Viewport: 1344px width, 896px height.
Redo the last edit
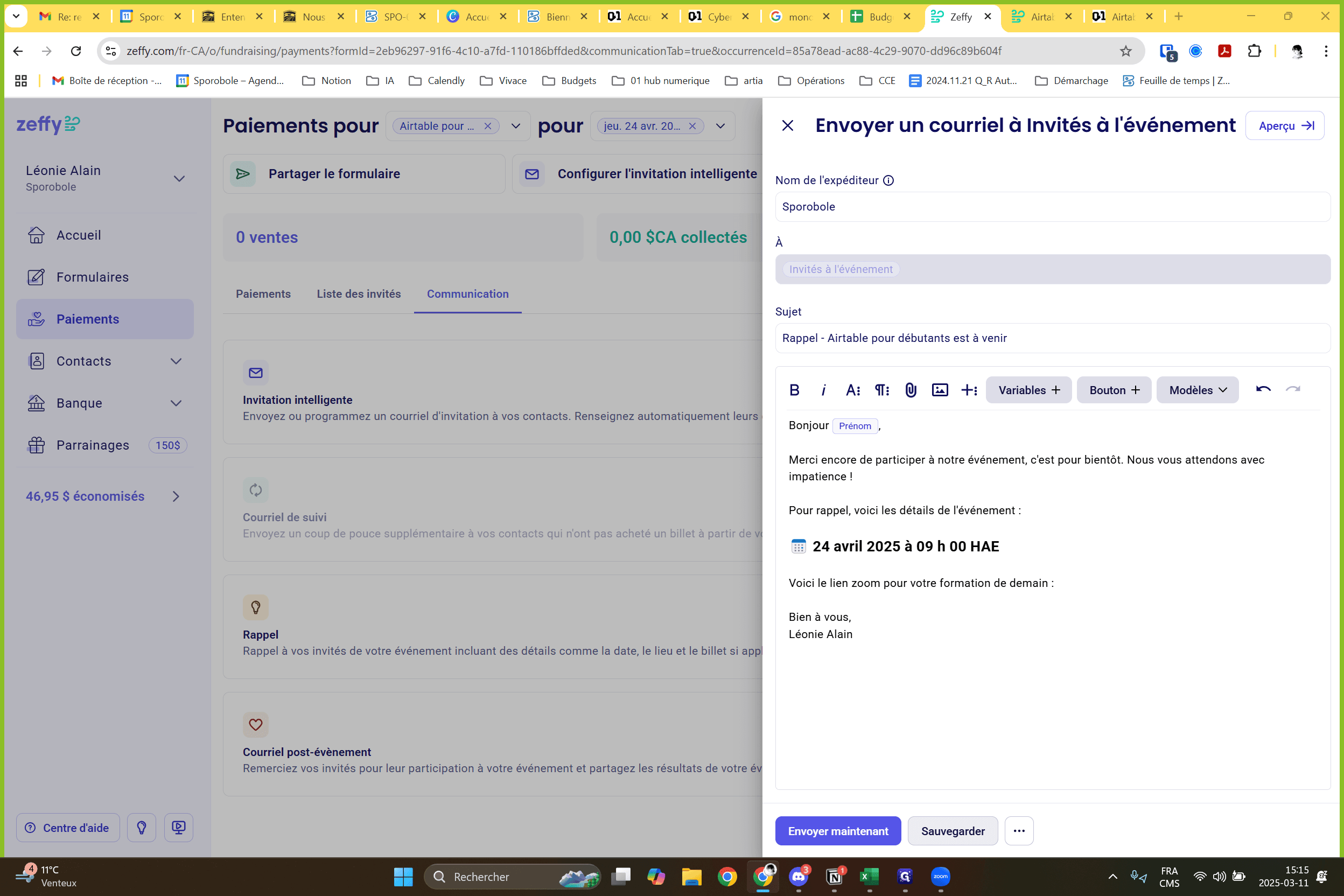click(1292, 390)
